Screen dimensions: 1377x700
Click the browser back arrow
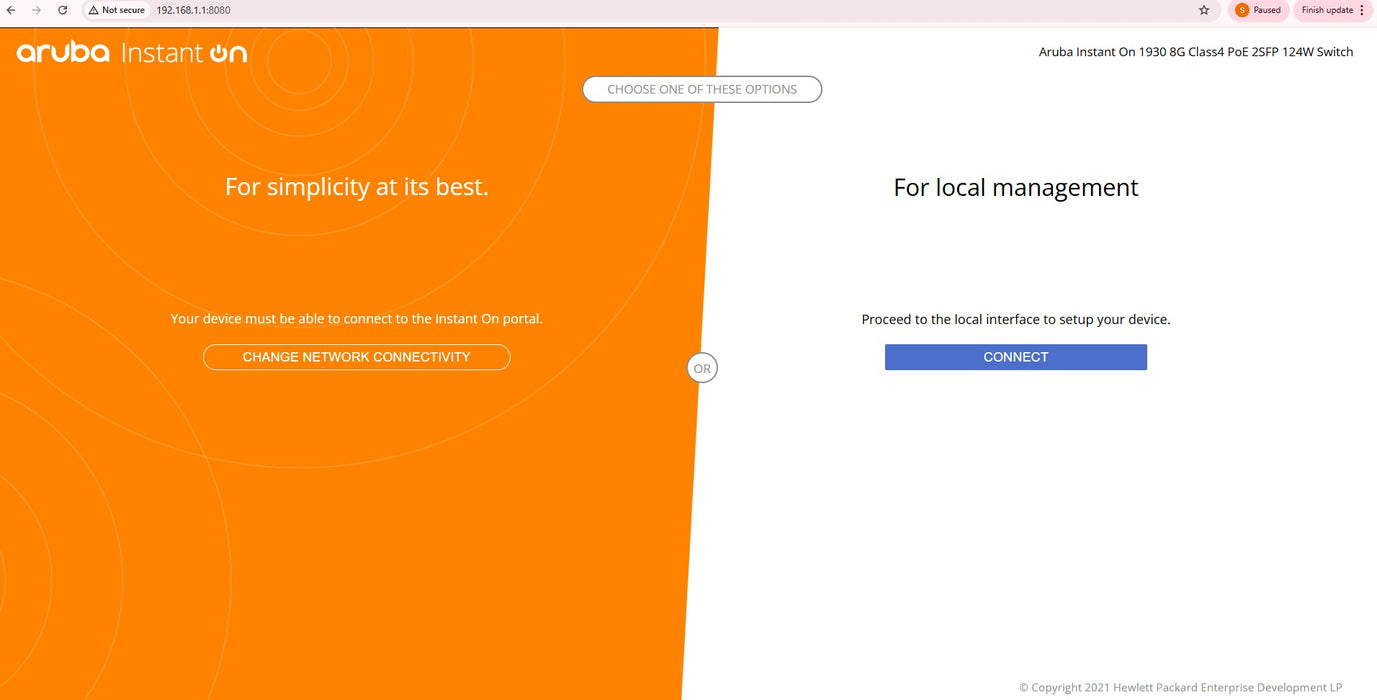(x=11, y=10)
